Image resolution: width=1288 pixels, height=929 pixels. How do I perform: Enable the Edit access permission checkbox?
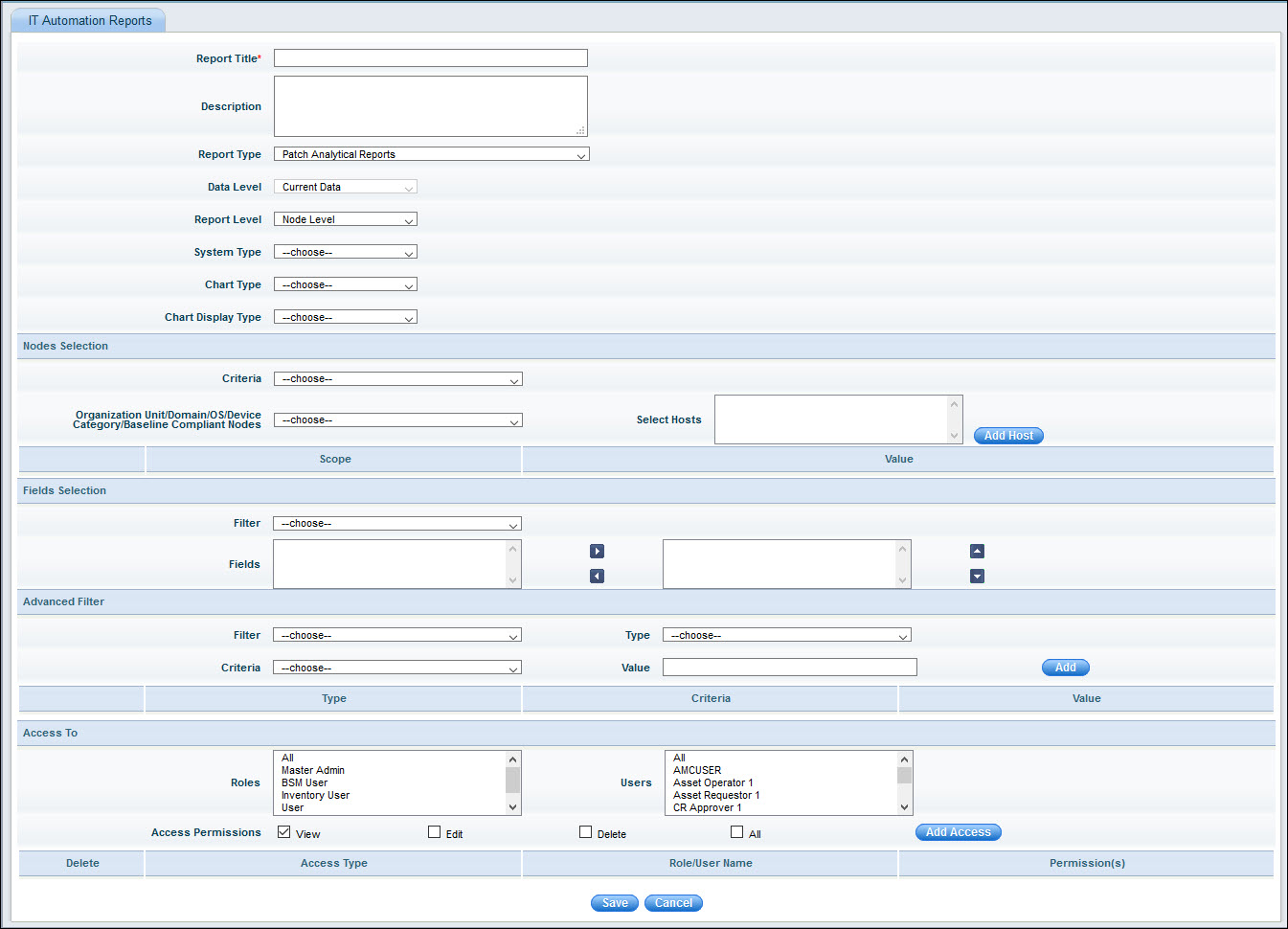435,832
